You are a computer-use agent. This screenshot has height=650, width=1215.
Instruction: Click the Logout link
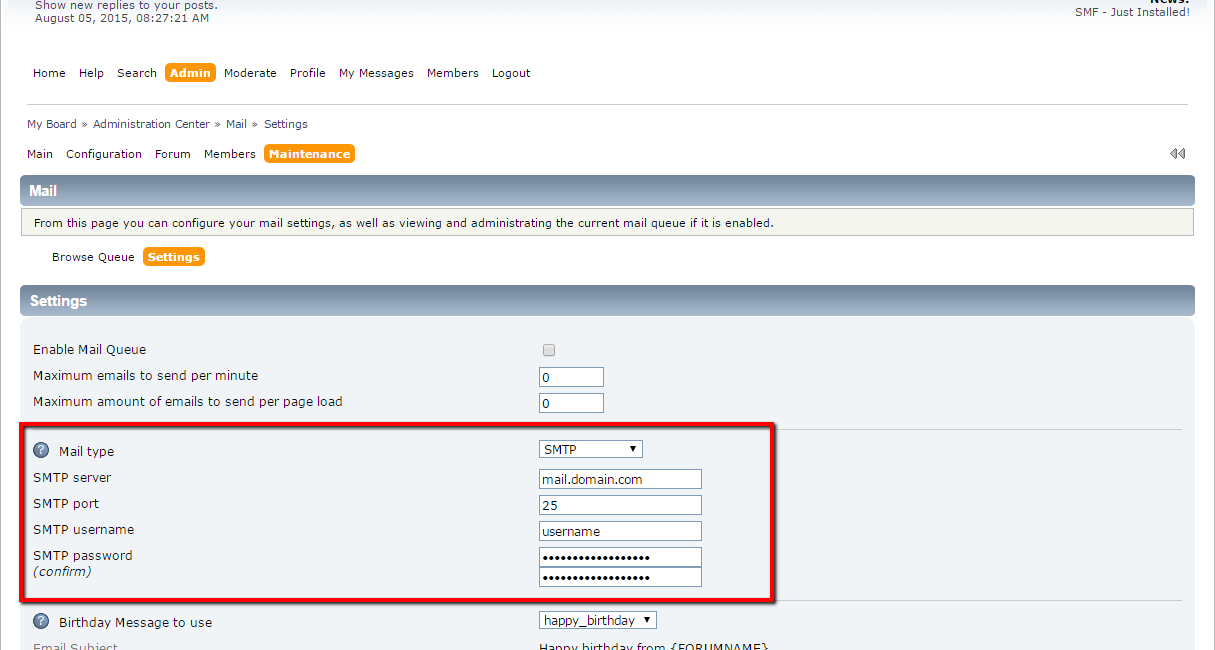(x=510, y=72)
